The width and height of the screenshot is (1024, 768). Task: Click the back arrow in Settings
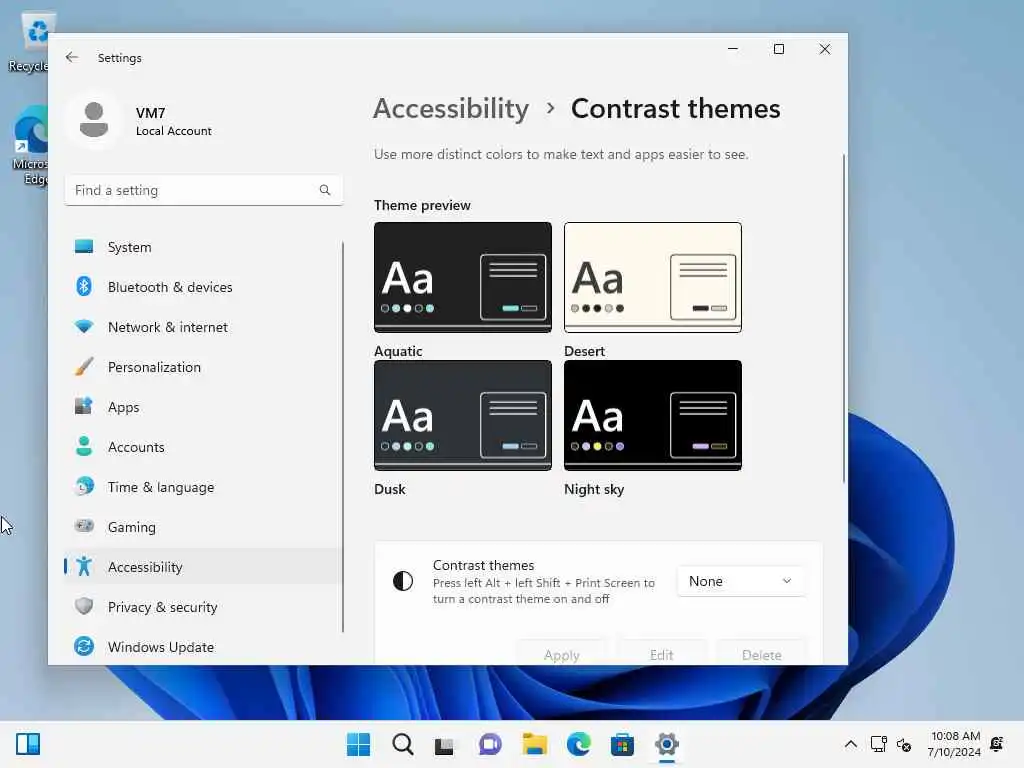coord(72,57)
